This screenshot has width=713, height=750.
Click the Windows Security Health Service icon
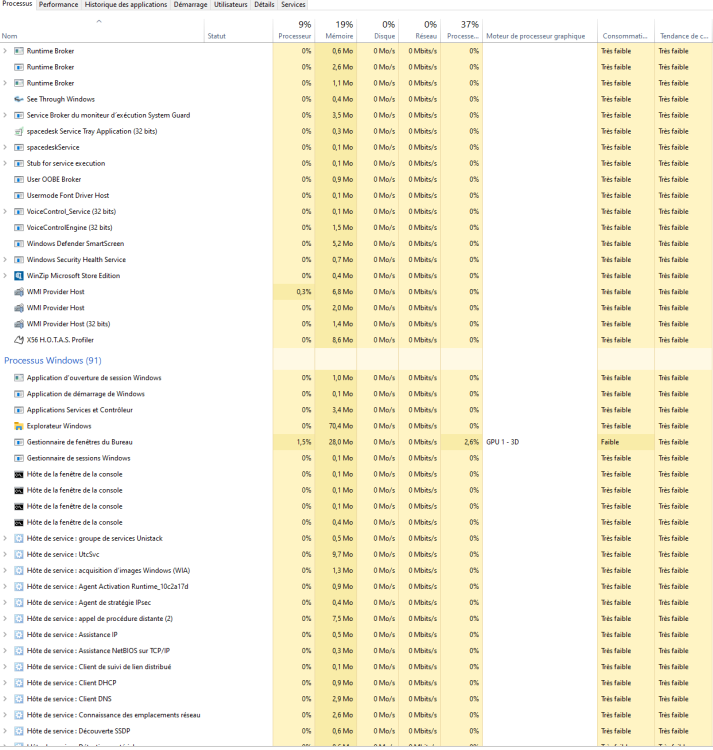[x=19, y=259]
